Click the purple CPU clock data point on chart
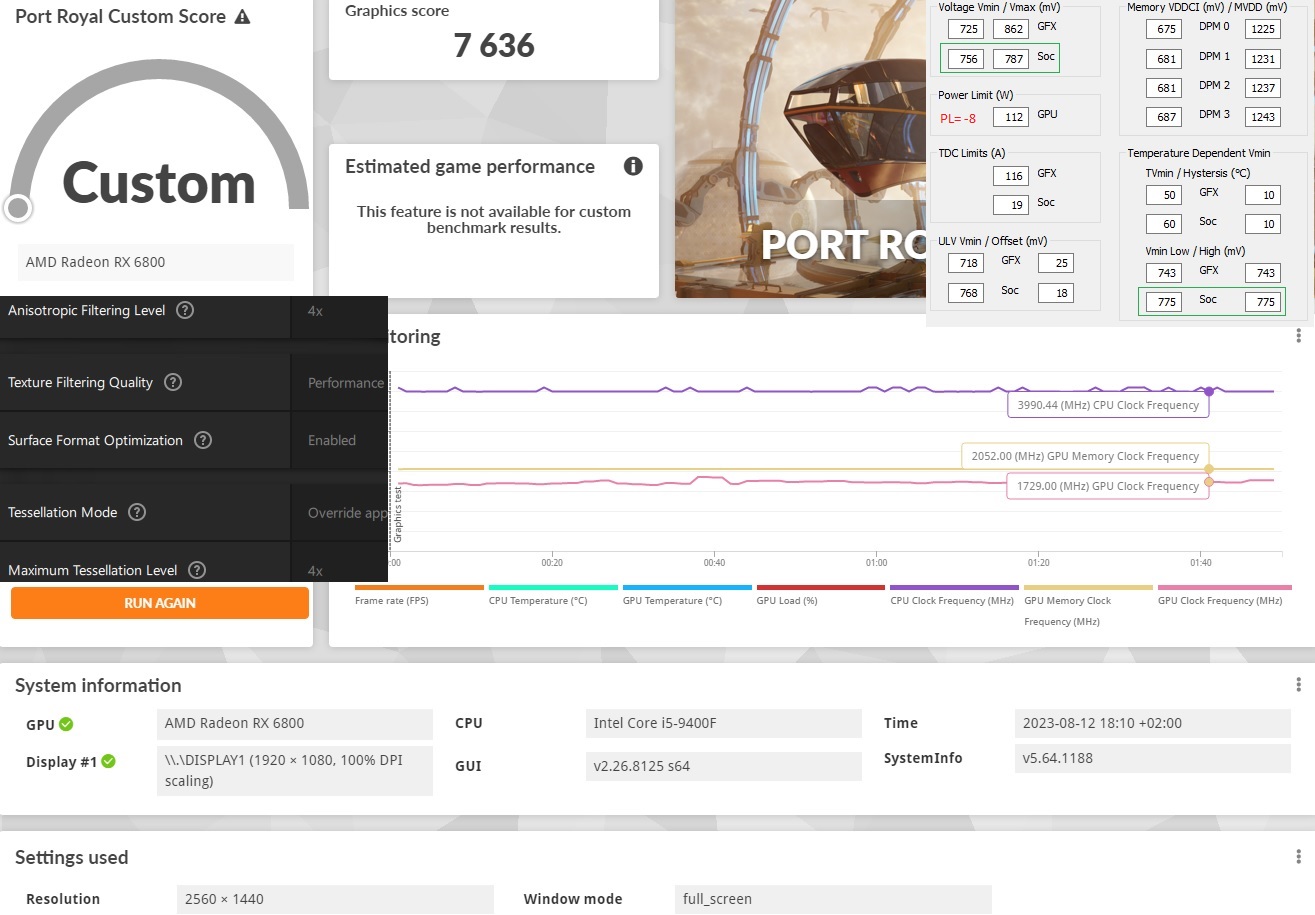Screen dimensions: 1315x915 (1209, 391)
